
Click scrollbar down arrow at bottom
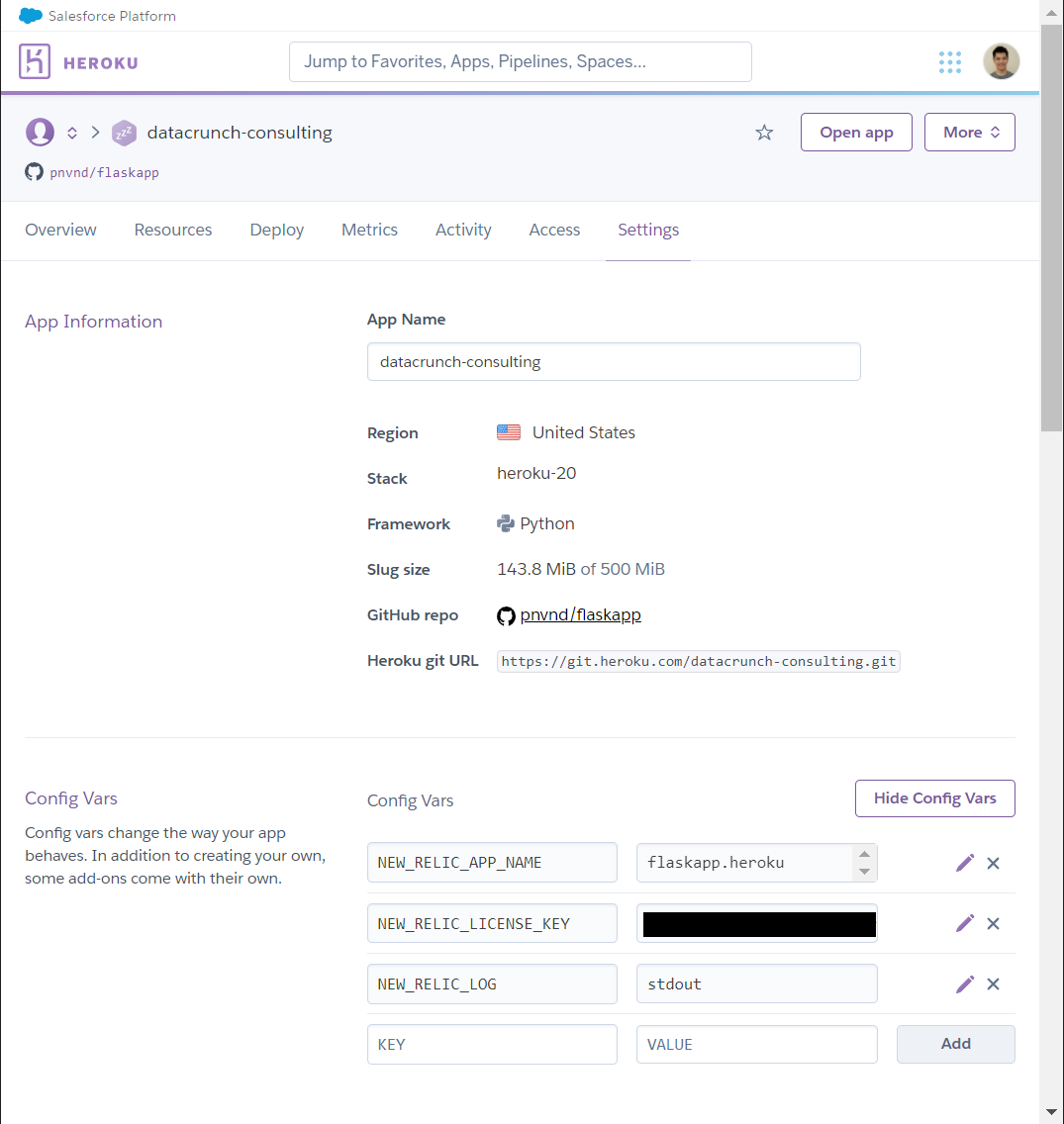(x=1052, y=1112)
